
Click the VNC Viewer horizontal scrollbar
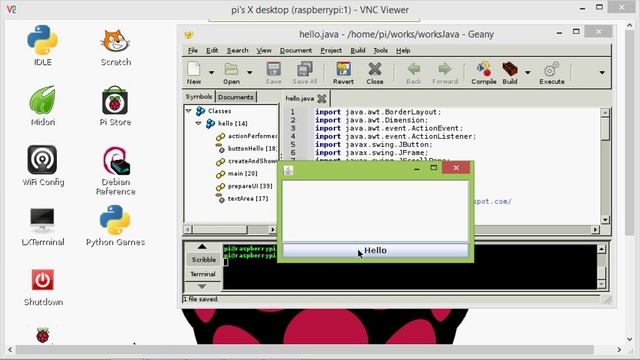click(x=304, y=349)
